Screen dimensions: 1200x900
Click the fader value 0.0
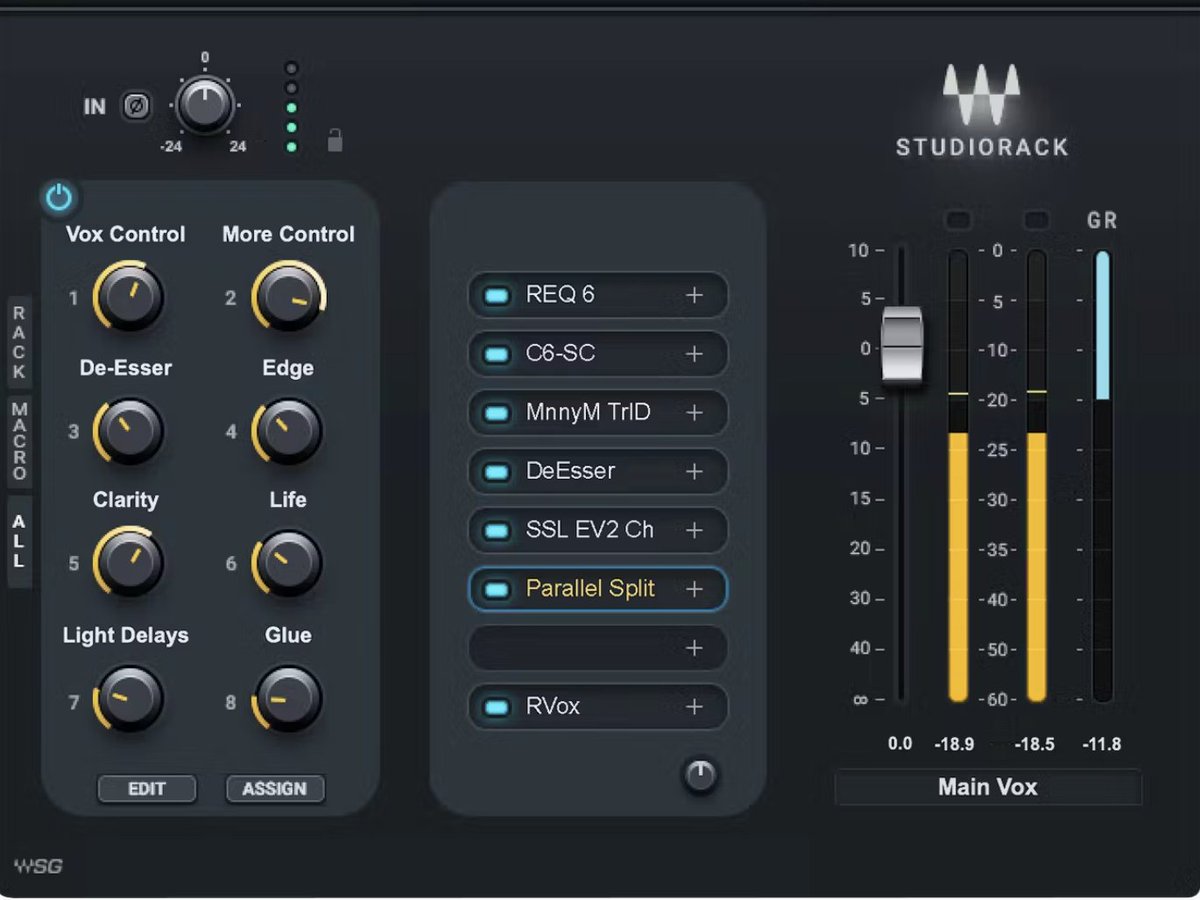coord(900,744)
